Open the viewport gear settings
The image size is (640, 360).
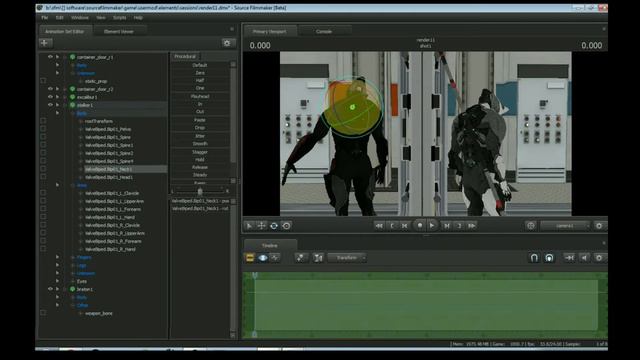[599, 226]
